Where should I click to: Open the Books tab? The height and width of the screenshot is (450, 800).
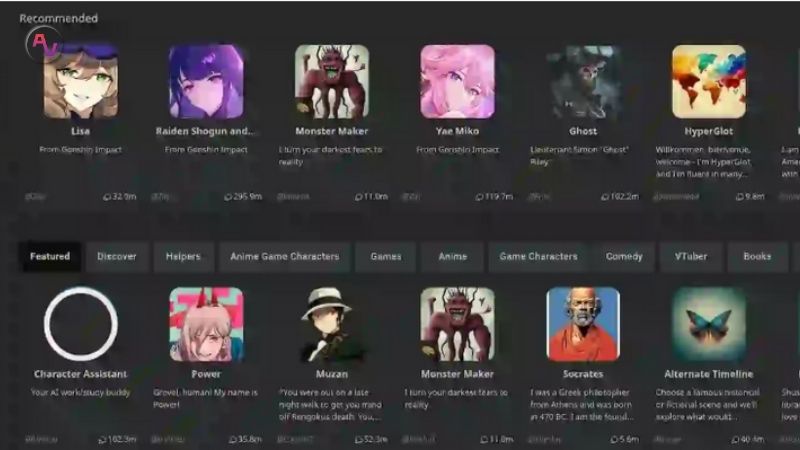tap(757, 257)
